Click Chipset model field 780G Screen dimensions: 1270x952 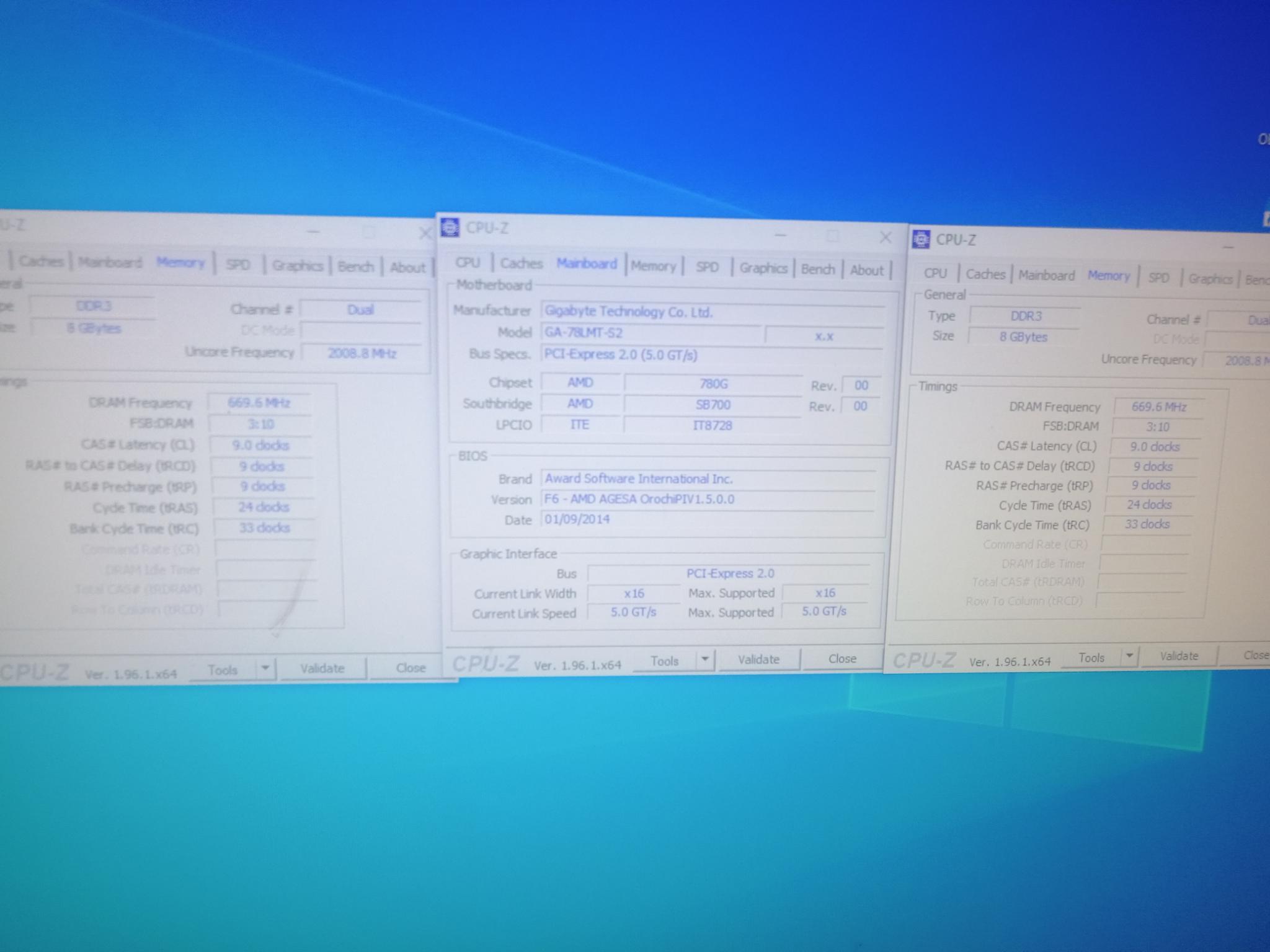(713, 384)
